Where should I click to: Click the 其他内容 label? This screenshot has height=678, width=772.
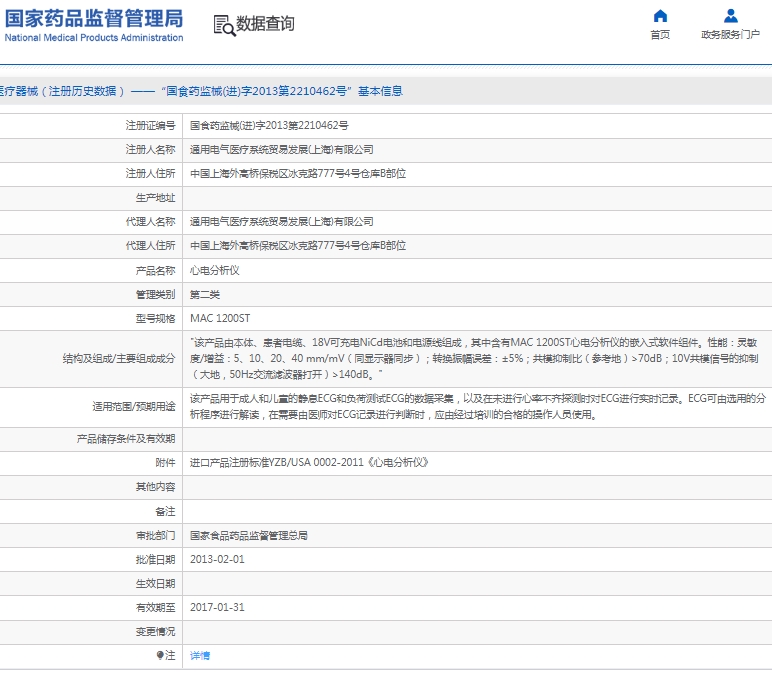(156, 487)
